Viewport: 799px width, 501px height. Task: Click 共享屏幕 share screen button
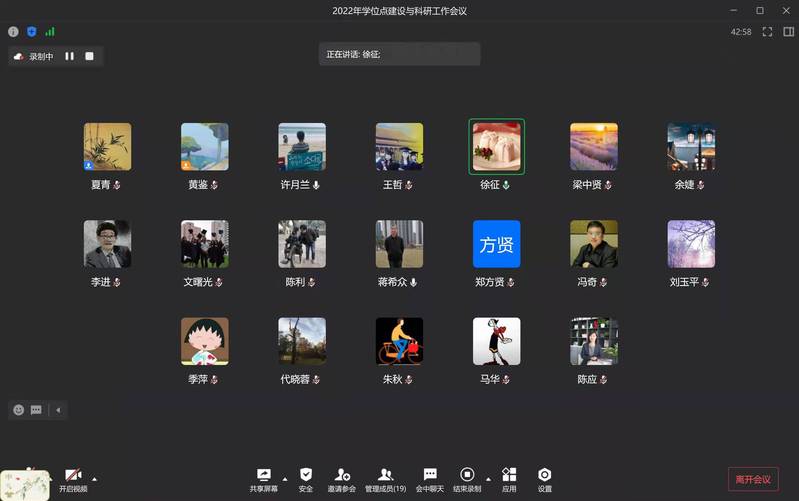[263, 480]
